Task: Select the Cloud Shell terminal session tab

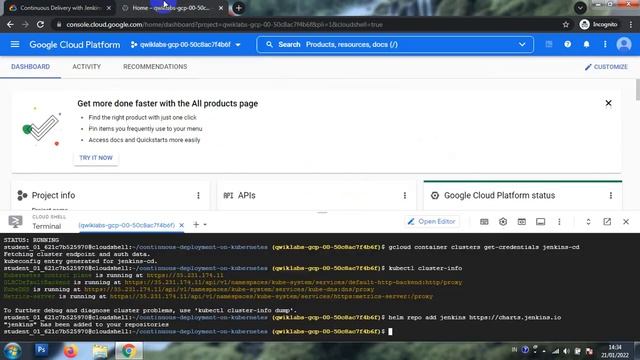Action: coord(127,225)
